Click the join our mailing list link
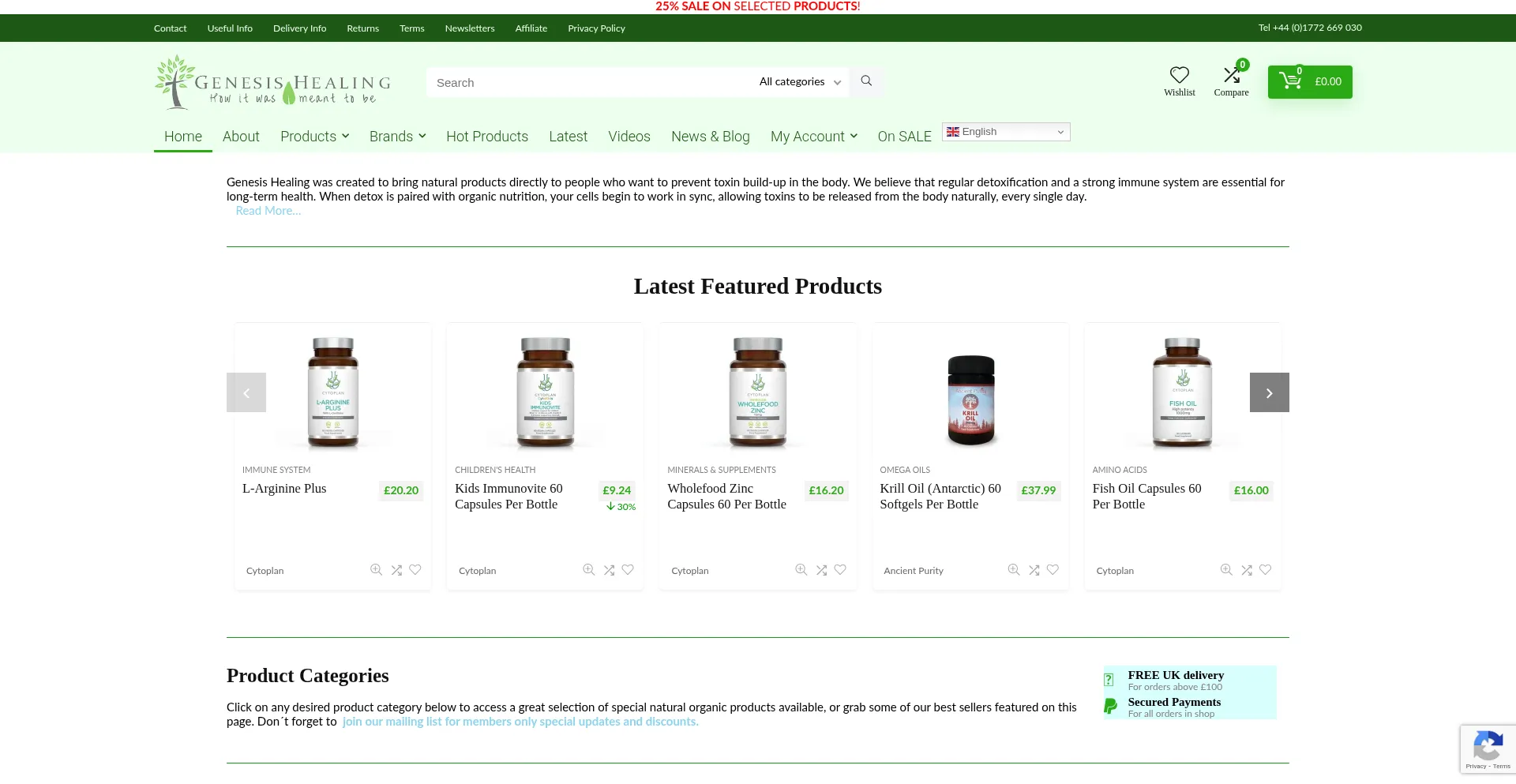The width and height of the screenshot is (1516, 784). click(x=520, y=722)
